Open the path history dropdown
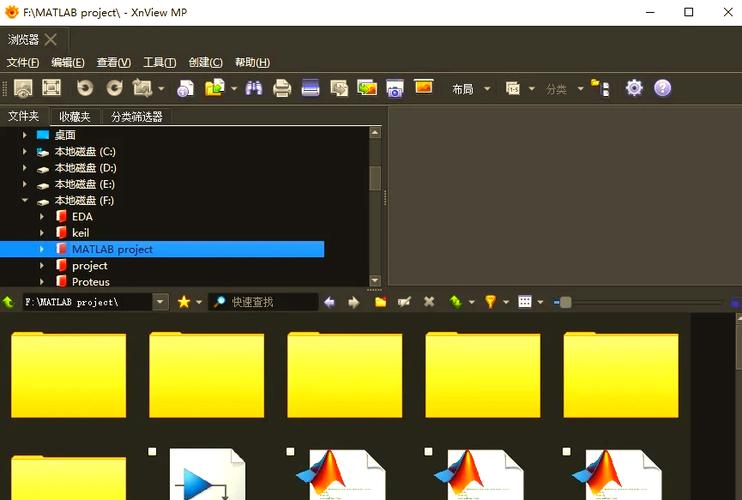Image resolution: width=742 pixels, height=500 pixels. (x=160, y=302)
